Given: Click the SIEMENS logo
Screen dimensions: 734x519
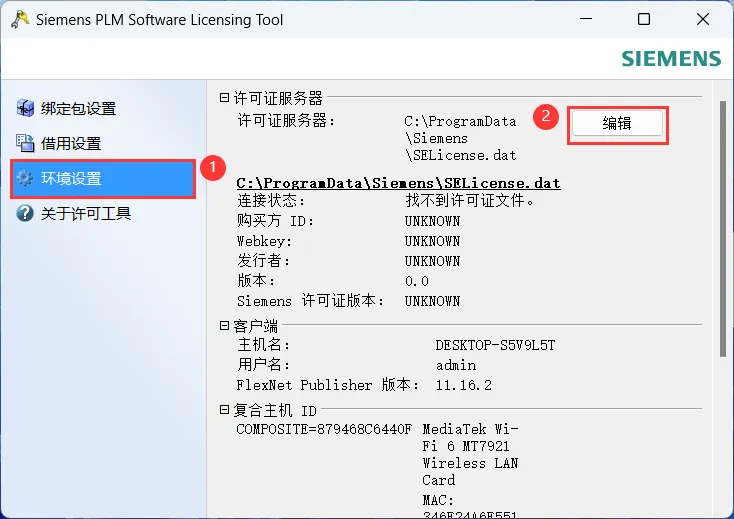Looking at the screenshot, I should (671, 59).
